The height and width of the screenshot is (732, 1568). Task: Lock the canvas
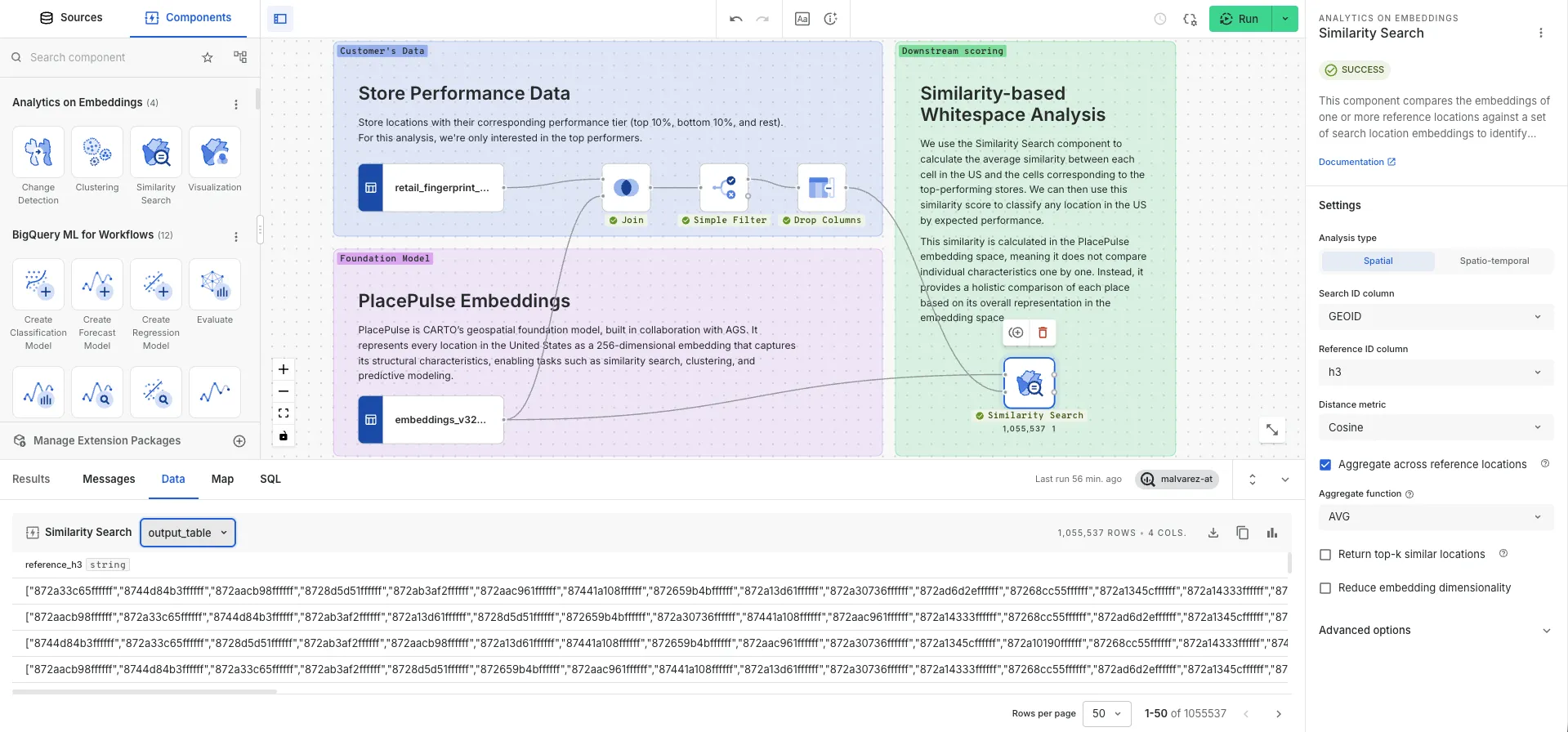pyautogui.click(x=284, y=435)
